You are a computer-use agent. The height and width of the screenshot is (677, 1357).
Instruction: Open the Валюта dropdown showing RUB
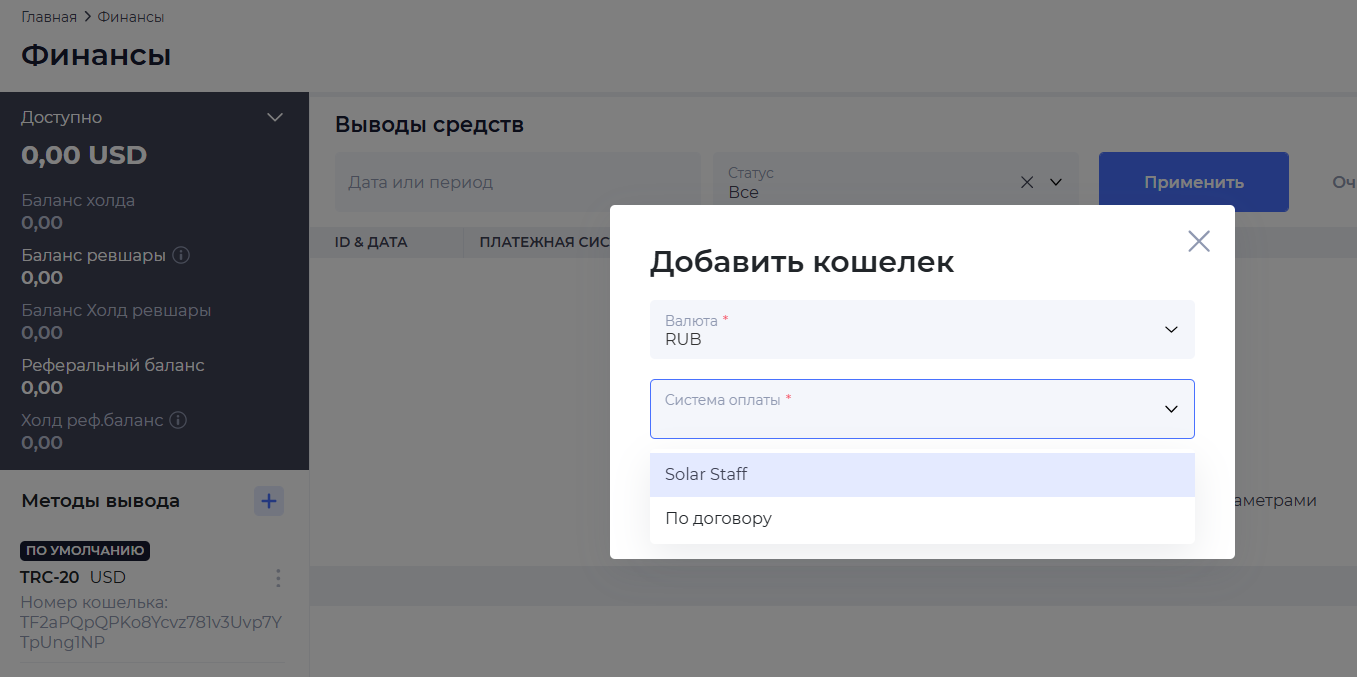921,330
